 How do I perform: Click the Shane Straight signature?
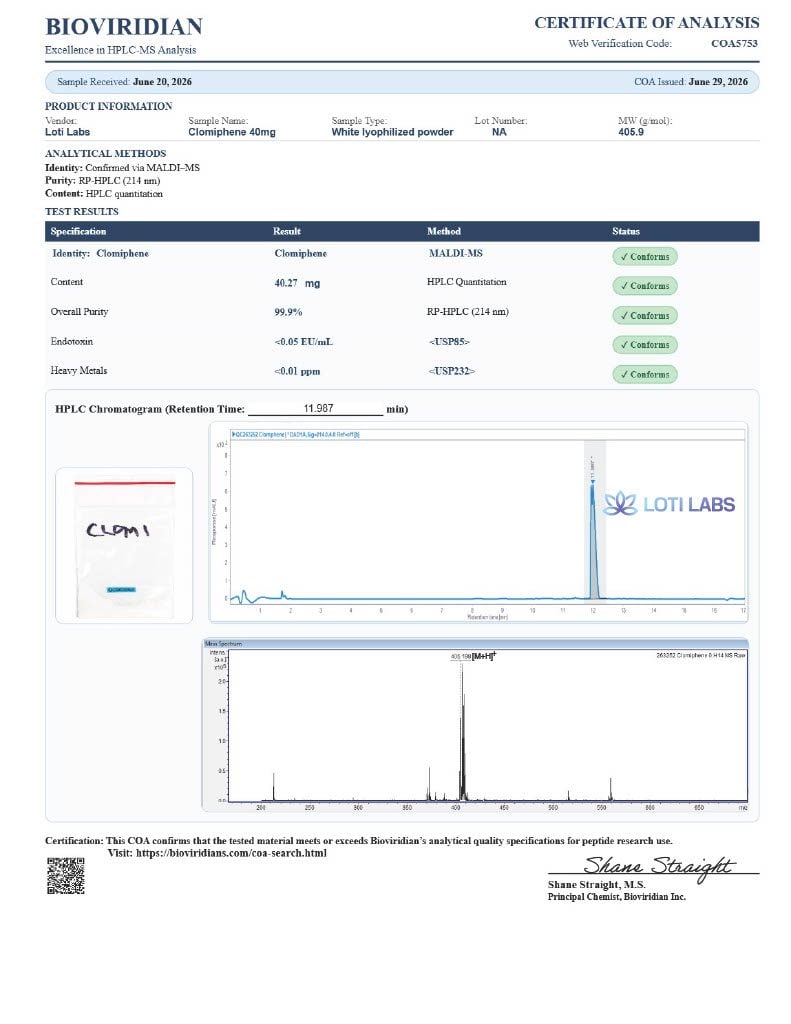pos(658,867)
